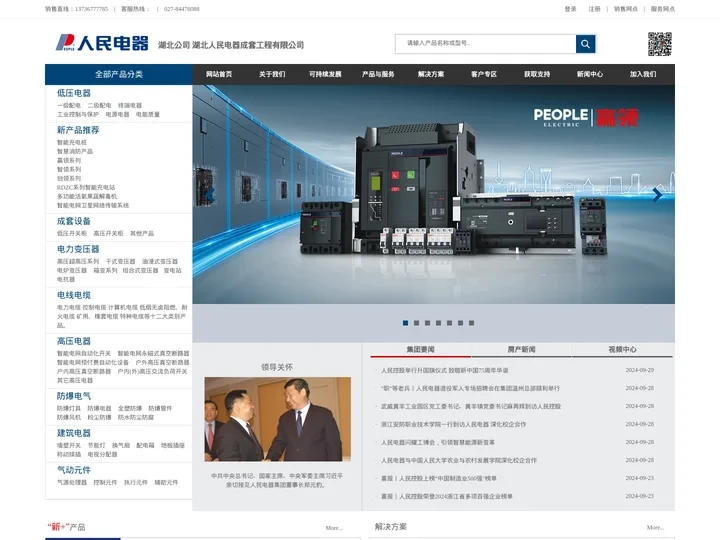Open news about 中国人民大学 cooperation
The image size is (720, 540).
pos(459,460)
